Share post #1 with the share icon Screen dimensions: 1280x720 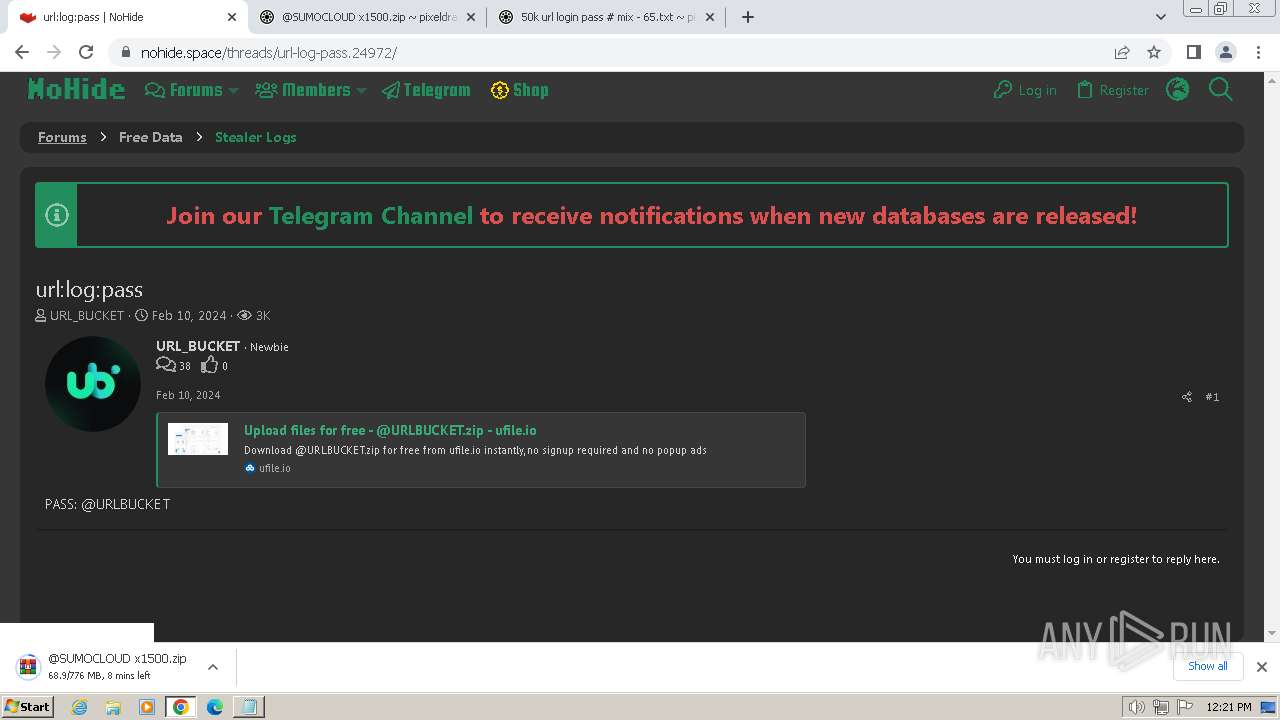tap(1187, 397)
